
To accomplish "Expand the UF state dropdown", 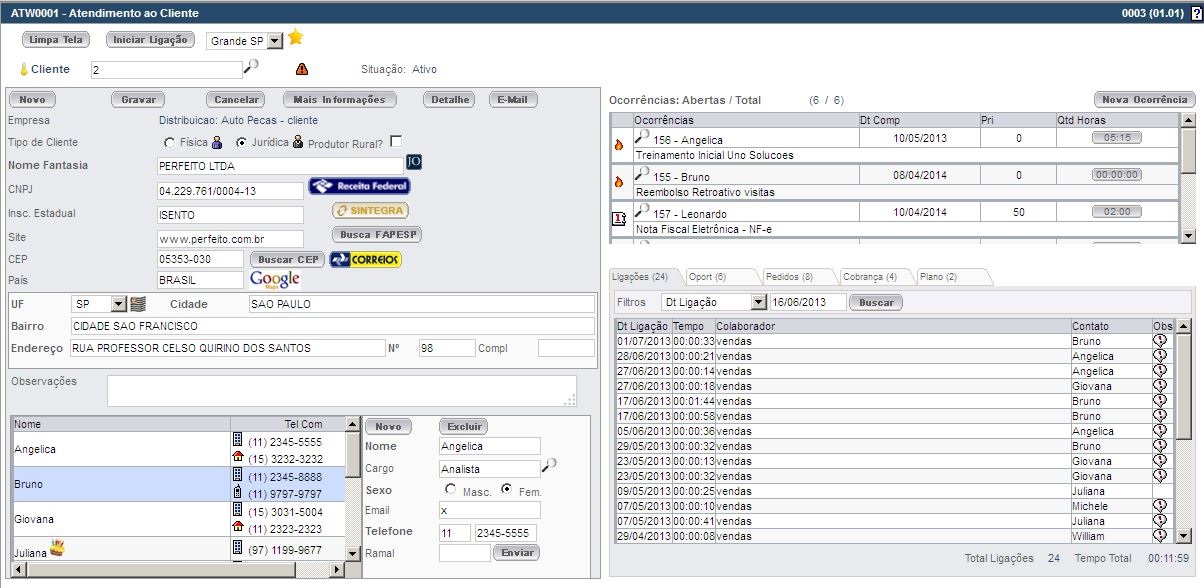I will [118, 304].
